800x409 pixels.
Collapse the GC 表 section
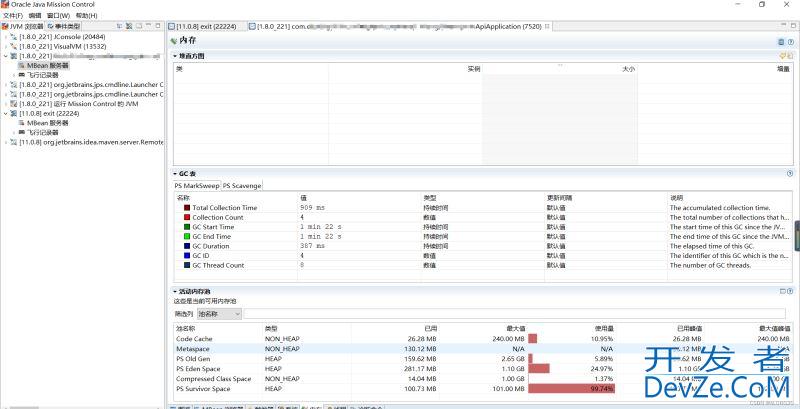click(175, 174)
